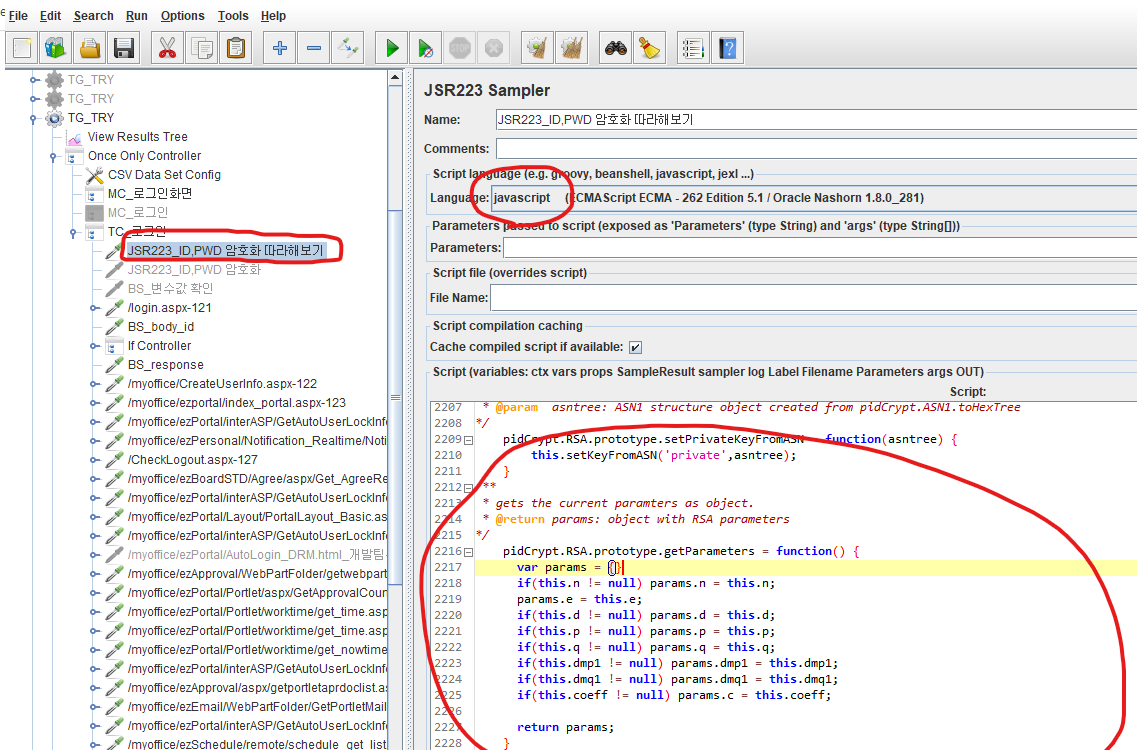Expand the /myoffice/CreateUserInfo.aspx-122 node

(x=94, y=384)
